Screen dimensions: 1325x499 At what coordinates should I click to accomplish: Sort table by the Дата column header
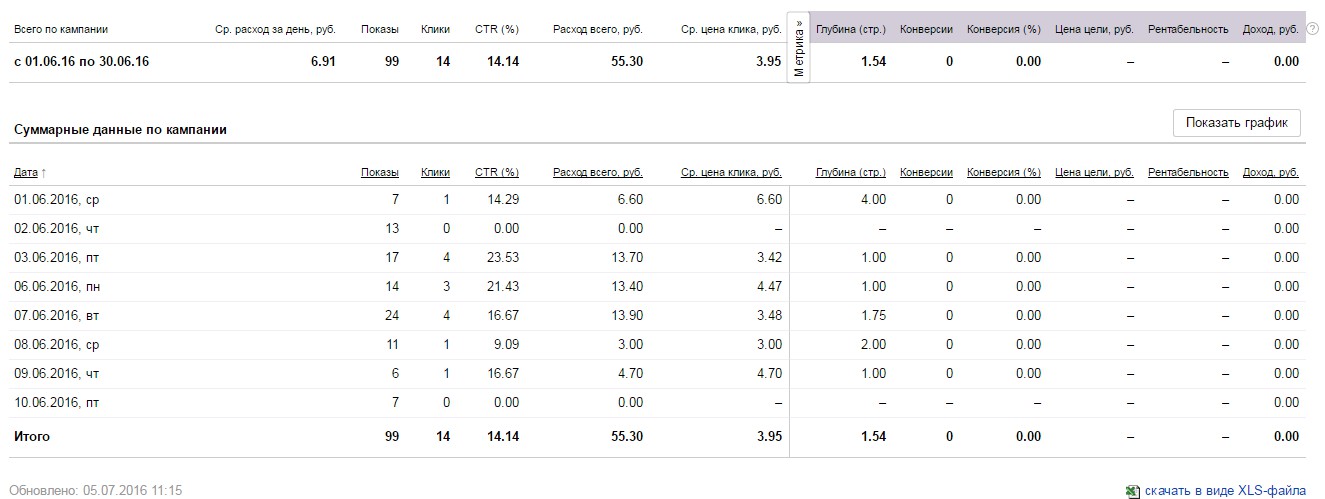(29, 173)
